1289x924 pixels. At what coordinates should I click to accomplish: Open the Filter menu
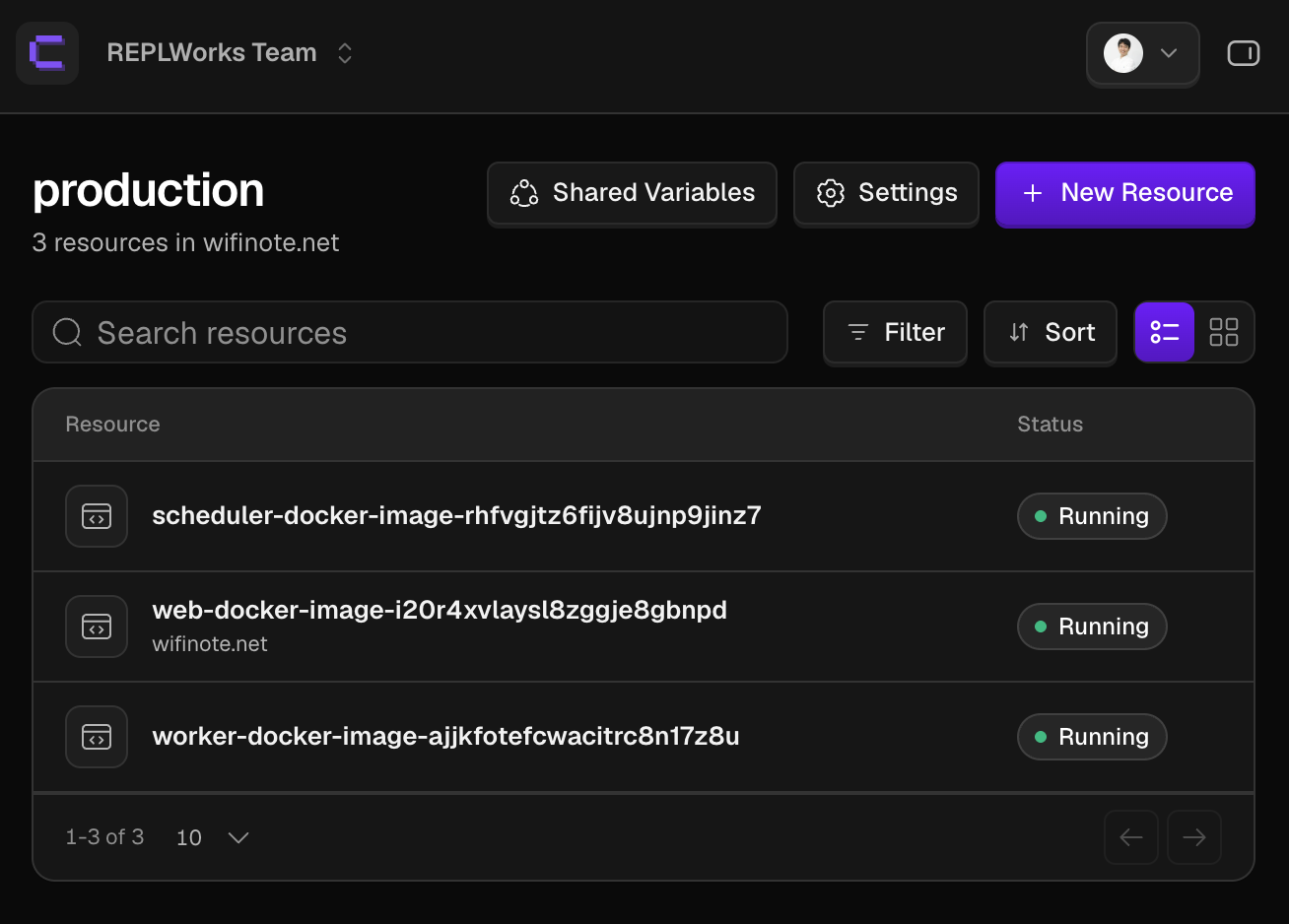pos(895,332)
